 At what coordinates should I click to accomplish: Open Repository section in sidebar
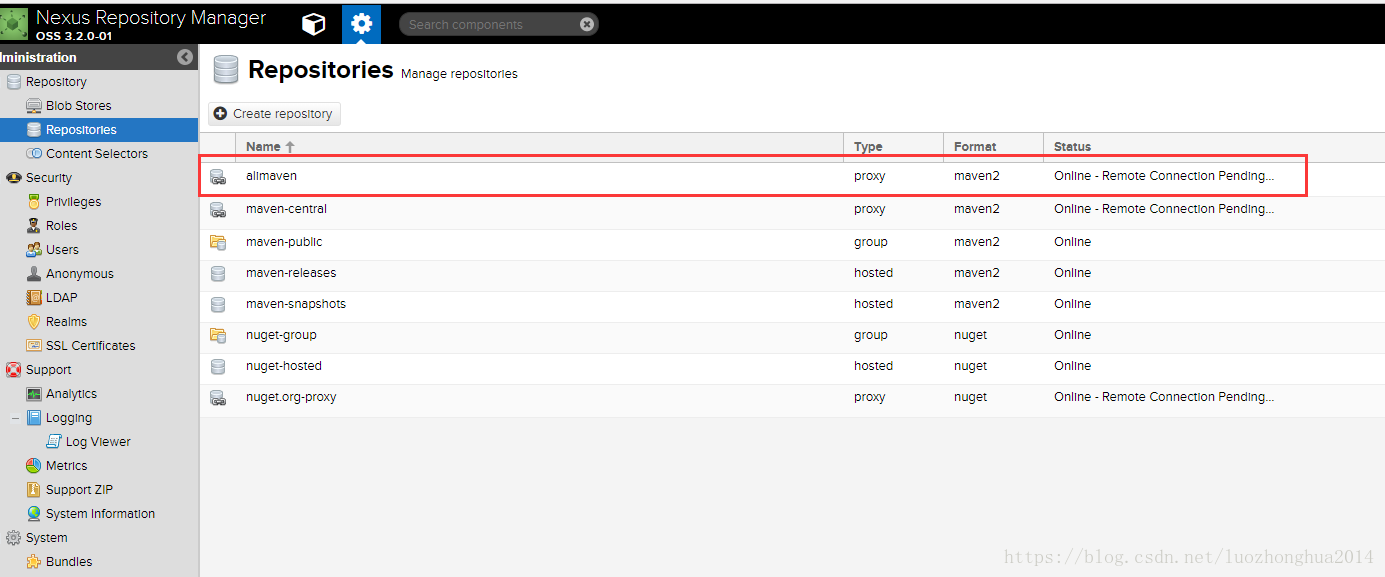point(56,81)
